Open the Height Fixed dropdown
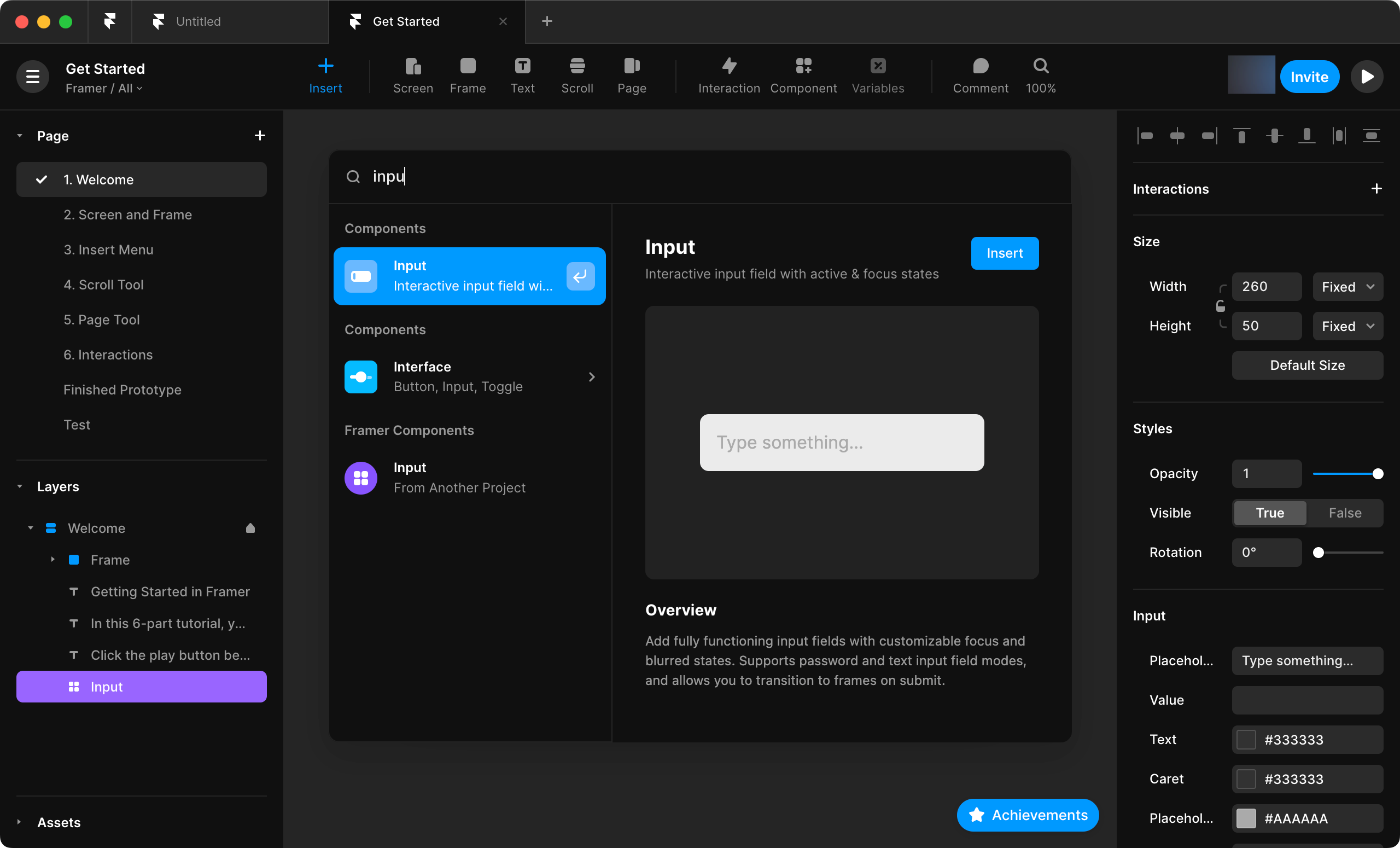Viewport: 1400px width, 848px height. pyautogui.click(x=1347, y=326)
